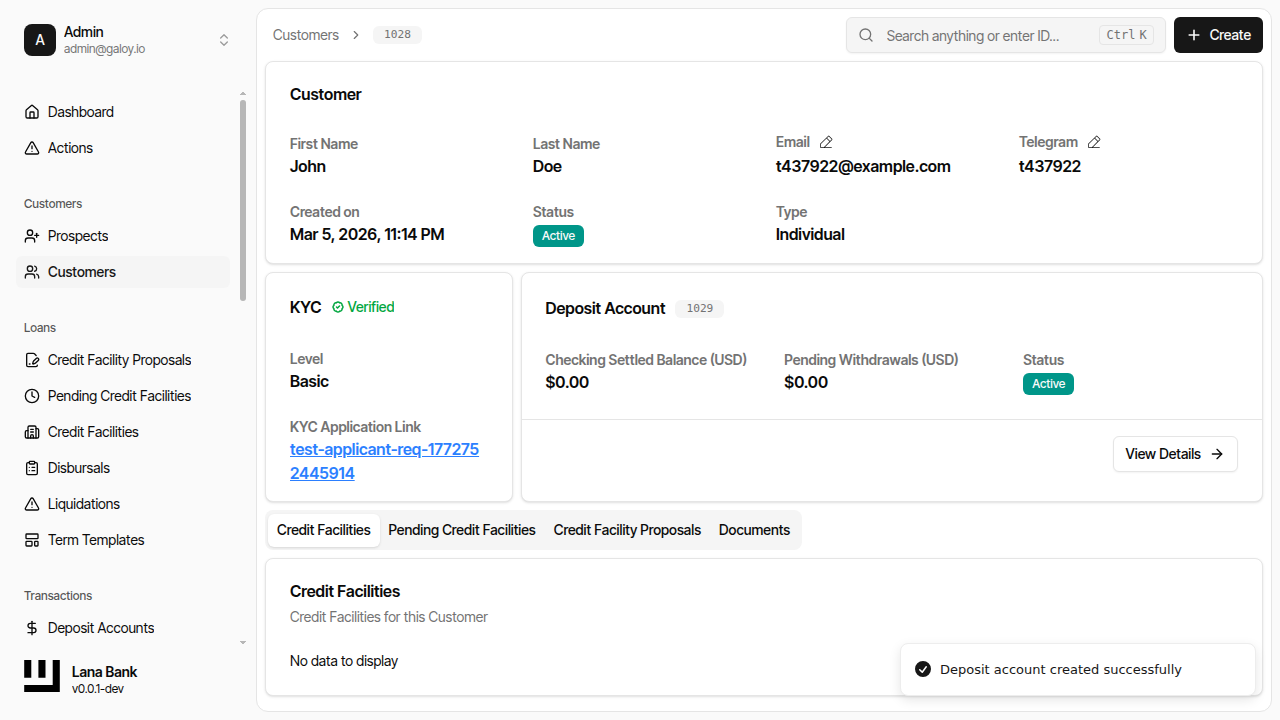Click the Deposit Accounts dollar icon
Image resolution: width=1280 pixels, height=720 pixels.
31,627
